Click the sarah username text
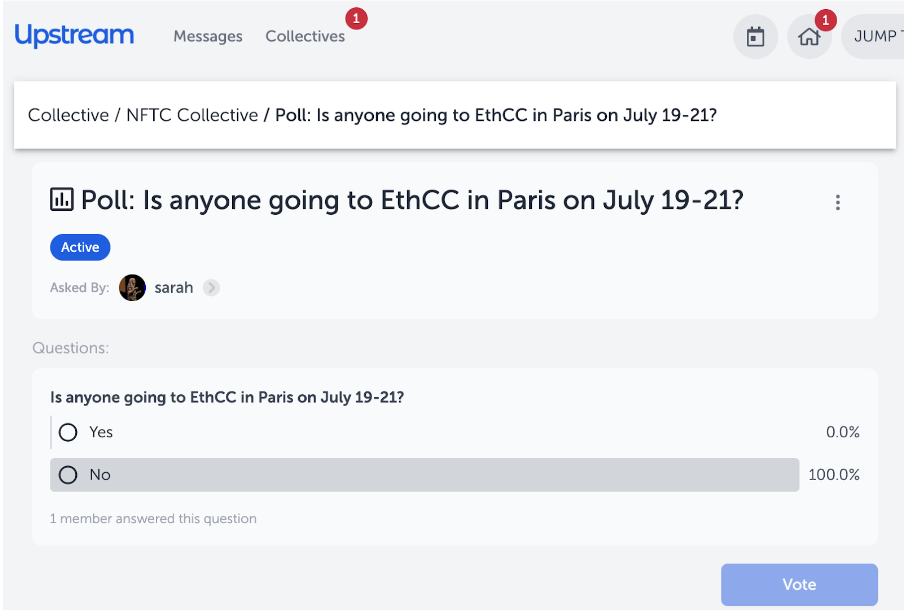This screenshot has height=610, width=904. 174,288
